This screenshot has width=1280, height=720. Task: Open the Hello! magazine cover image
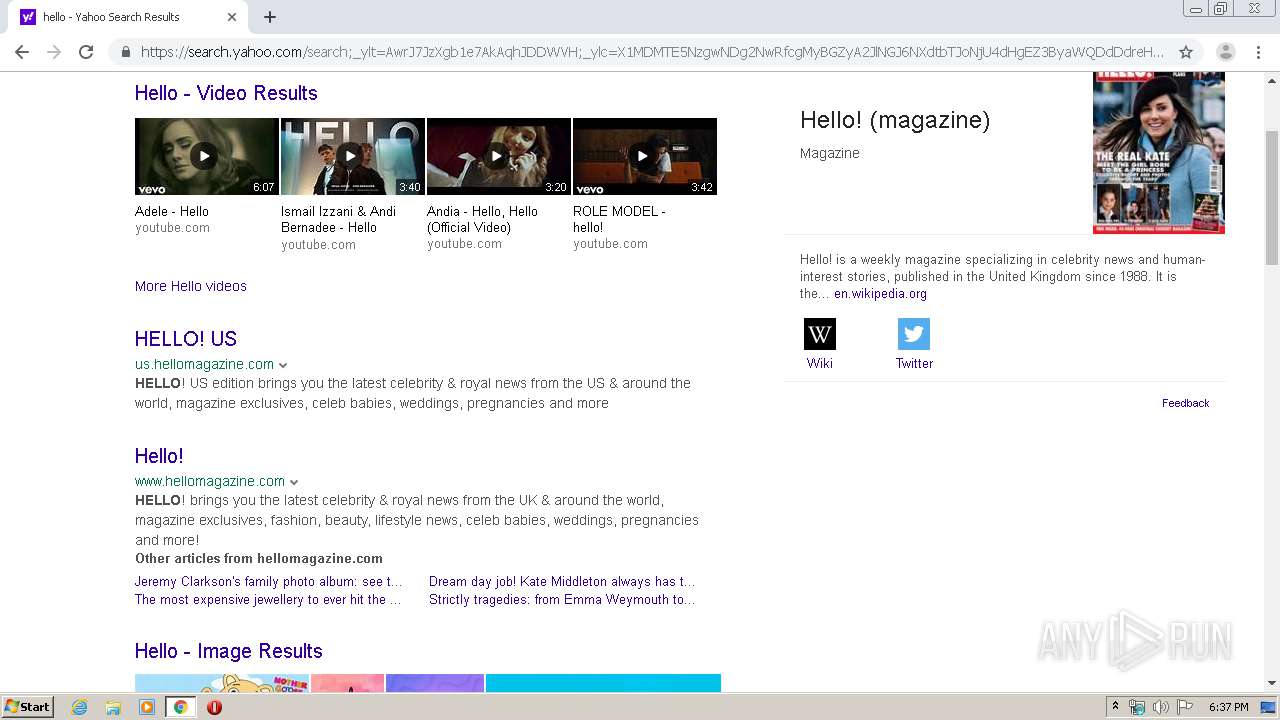coord(1158,152)
